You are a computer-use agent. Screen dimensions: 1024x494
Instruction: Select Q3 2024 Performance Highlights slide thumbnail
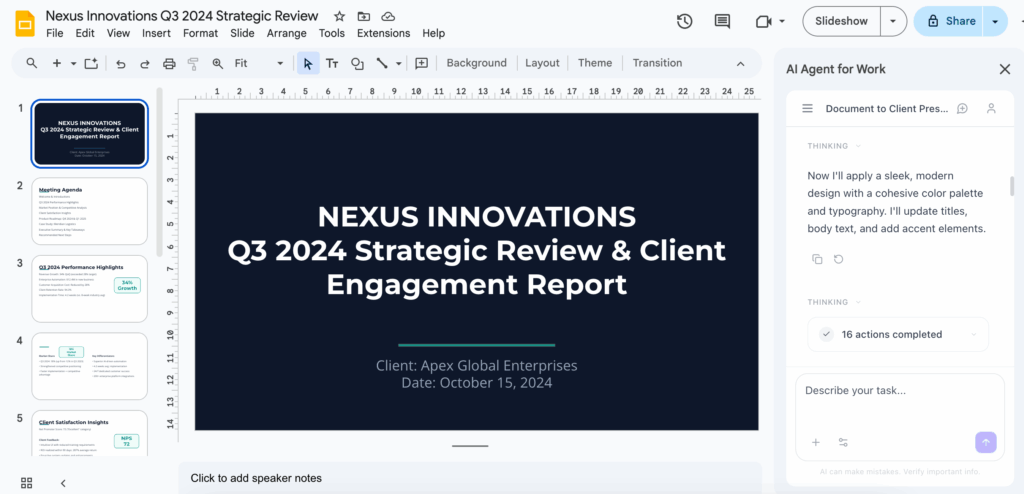click(x=89, y=288)
